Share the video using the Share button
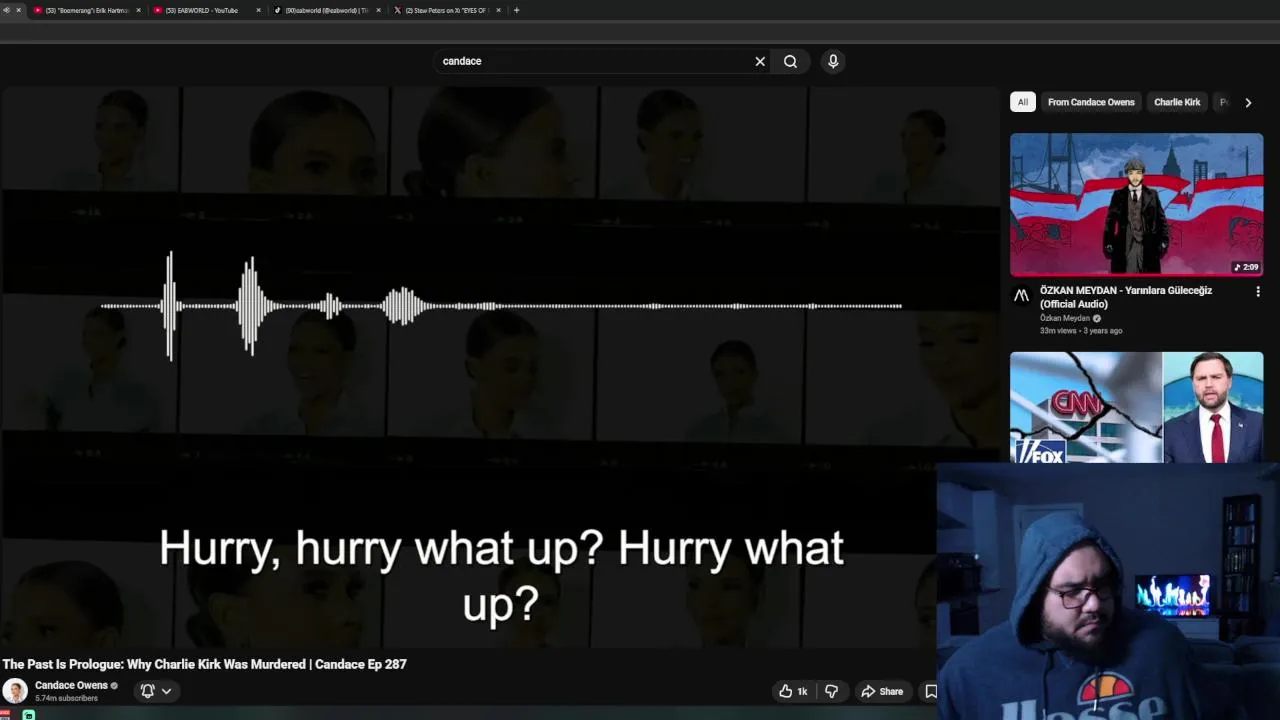 point(882,691)
